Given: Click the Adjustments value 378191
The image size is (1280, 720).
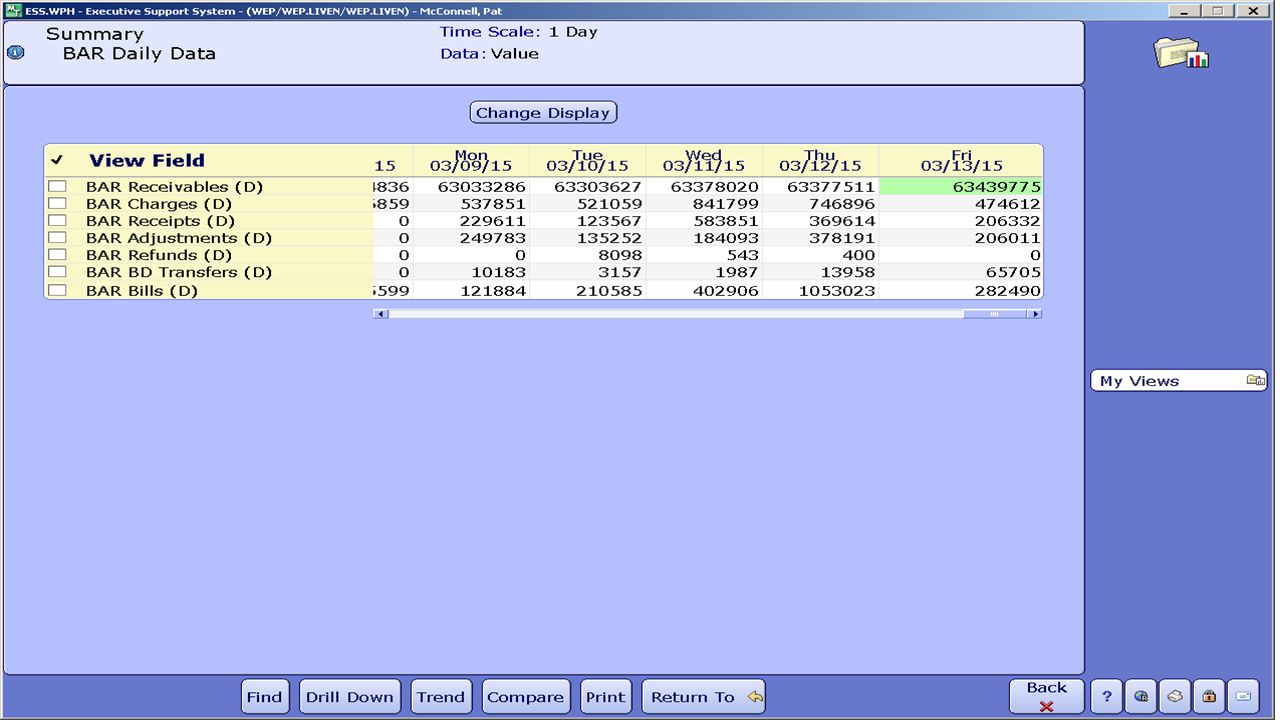Looking at the screenshot, I should point(842,238).
